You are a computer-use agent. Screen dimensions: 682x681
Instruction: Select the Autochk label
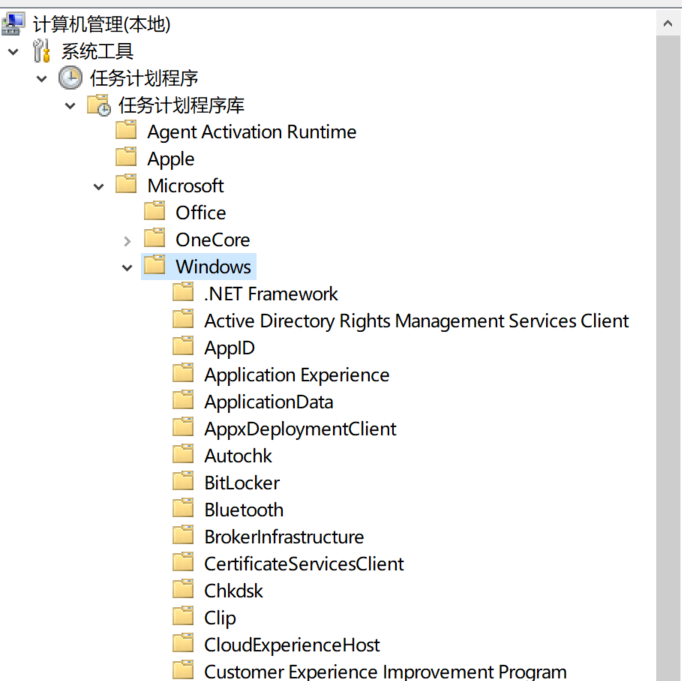(238, 456)
